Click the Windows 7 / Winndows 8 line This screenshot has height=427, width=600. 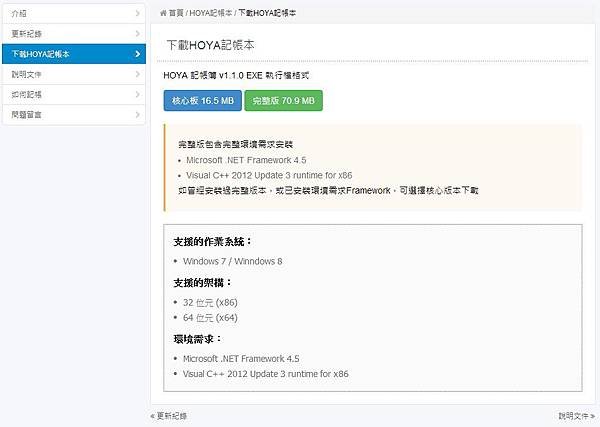(x=233, y=261)
